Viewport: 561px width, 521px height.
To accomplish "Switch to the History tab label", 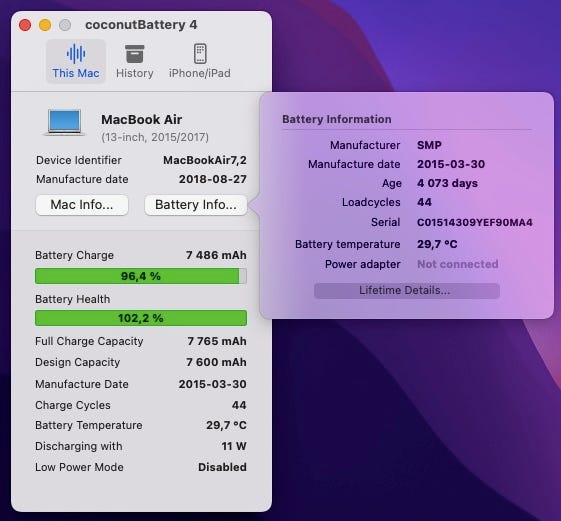I will (135, 73).
